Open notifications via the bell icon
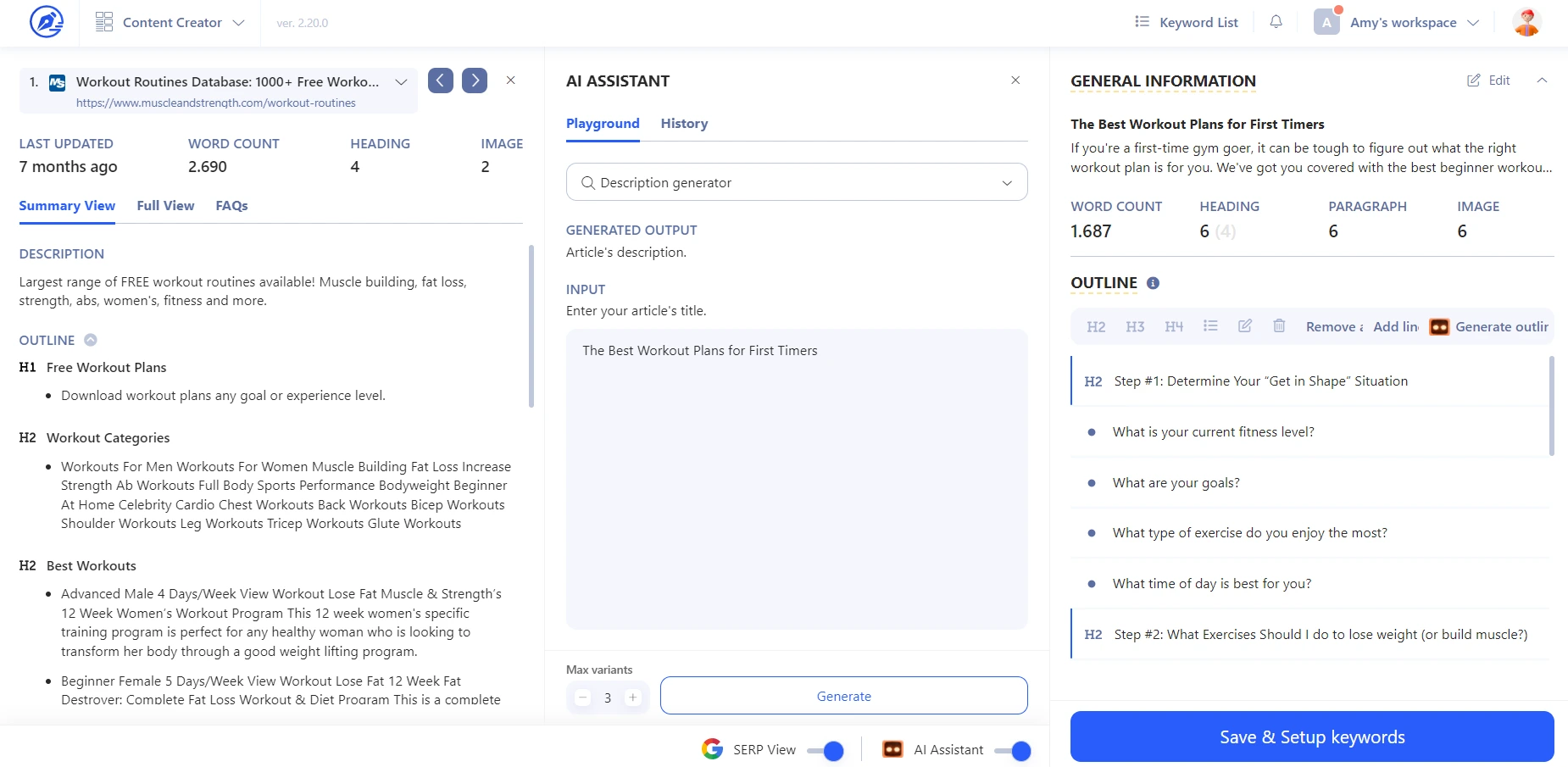Screen dimensions: 1568x767 (1276, 21)
